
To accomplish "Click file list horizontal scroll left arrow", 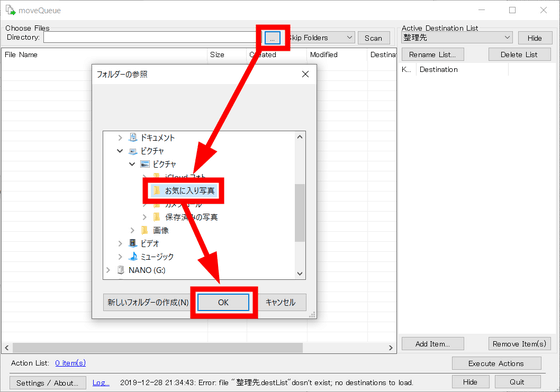I will click(7, 347).
